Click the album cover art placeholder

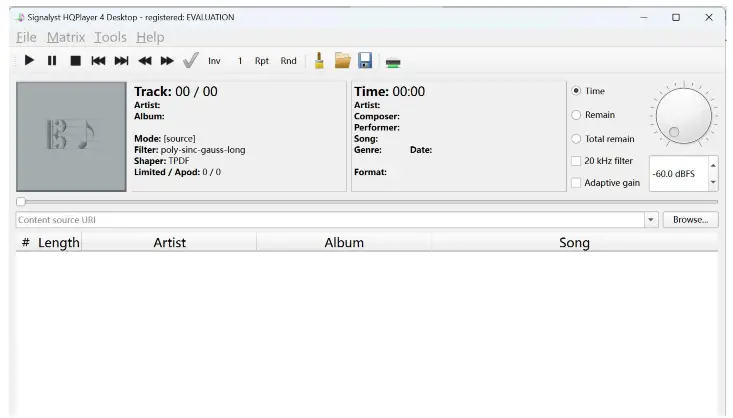tap(71, 137)
